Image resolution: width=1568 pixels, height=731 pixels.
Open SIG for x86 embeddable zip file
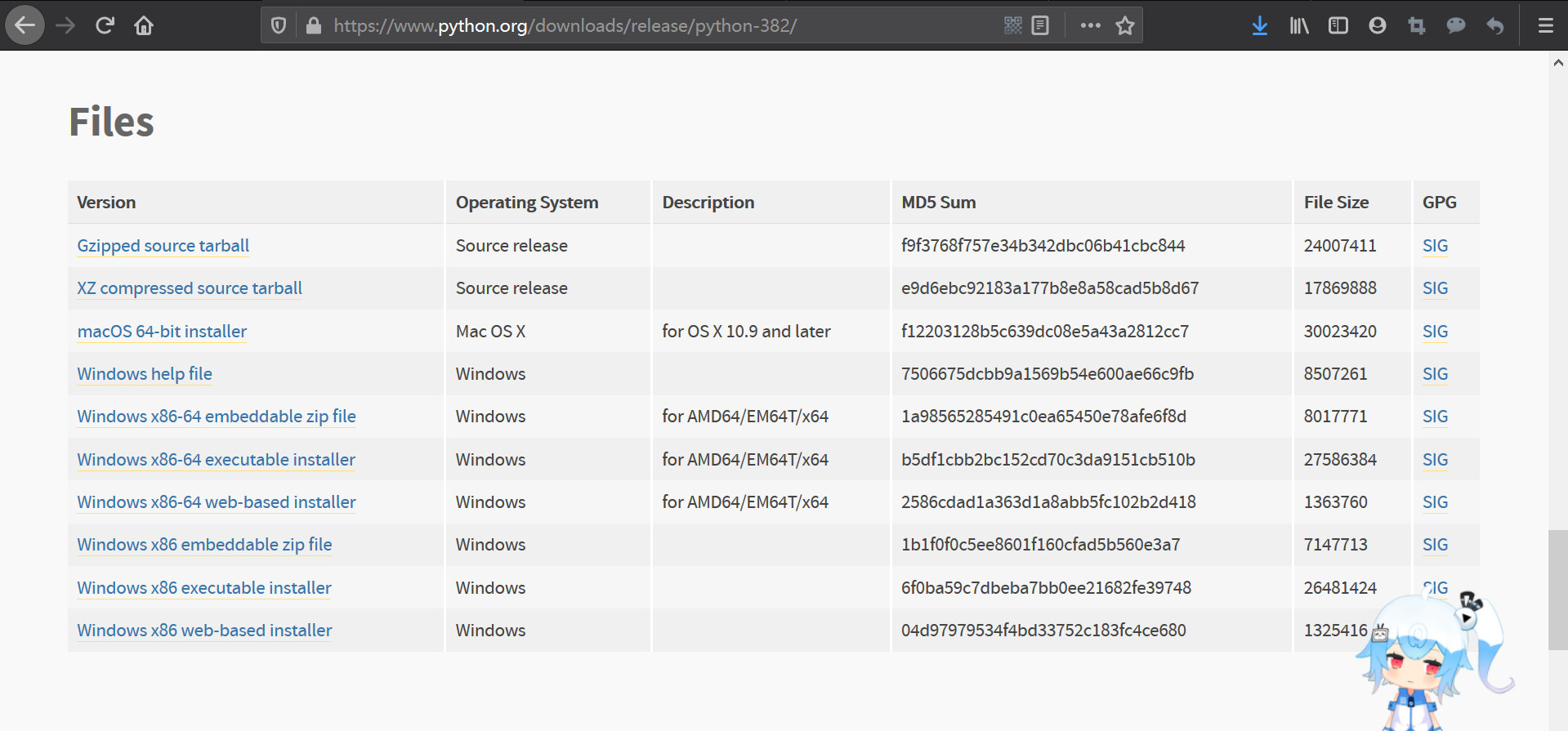pyautogui.click(x=1435, y=545)
